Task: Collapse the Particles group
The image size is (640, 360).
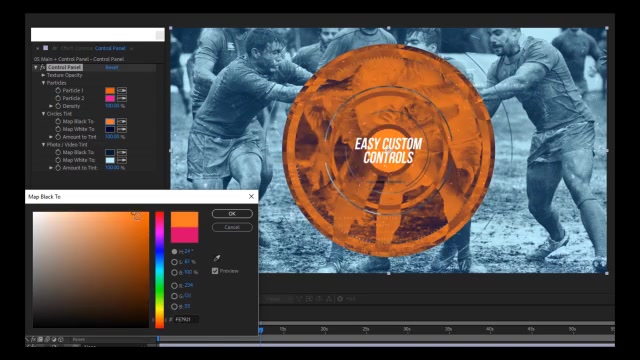Action: pos(43,83)
